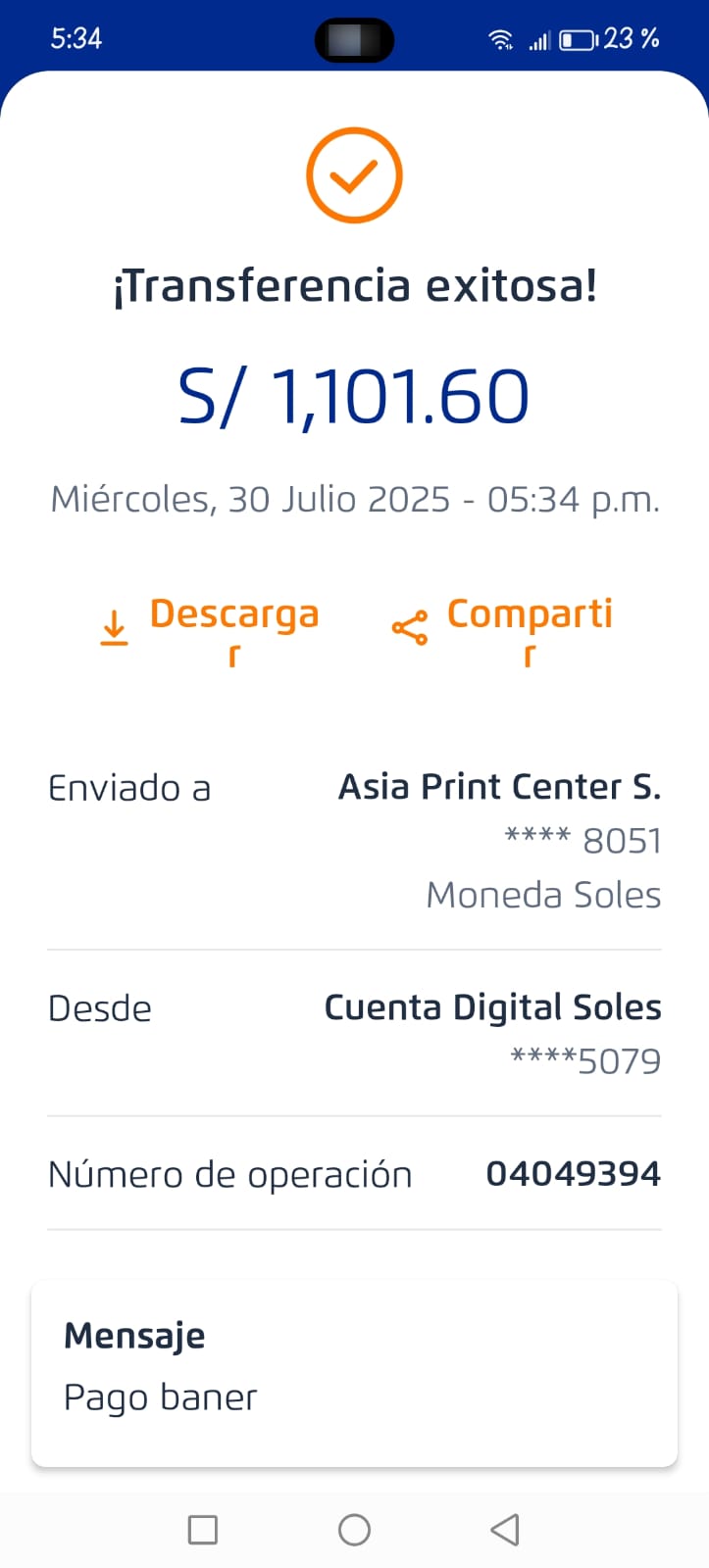Screen dimensions: 709x1568
Task: Tap the Transferencia exitosa heading
Action: point(354,286)
